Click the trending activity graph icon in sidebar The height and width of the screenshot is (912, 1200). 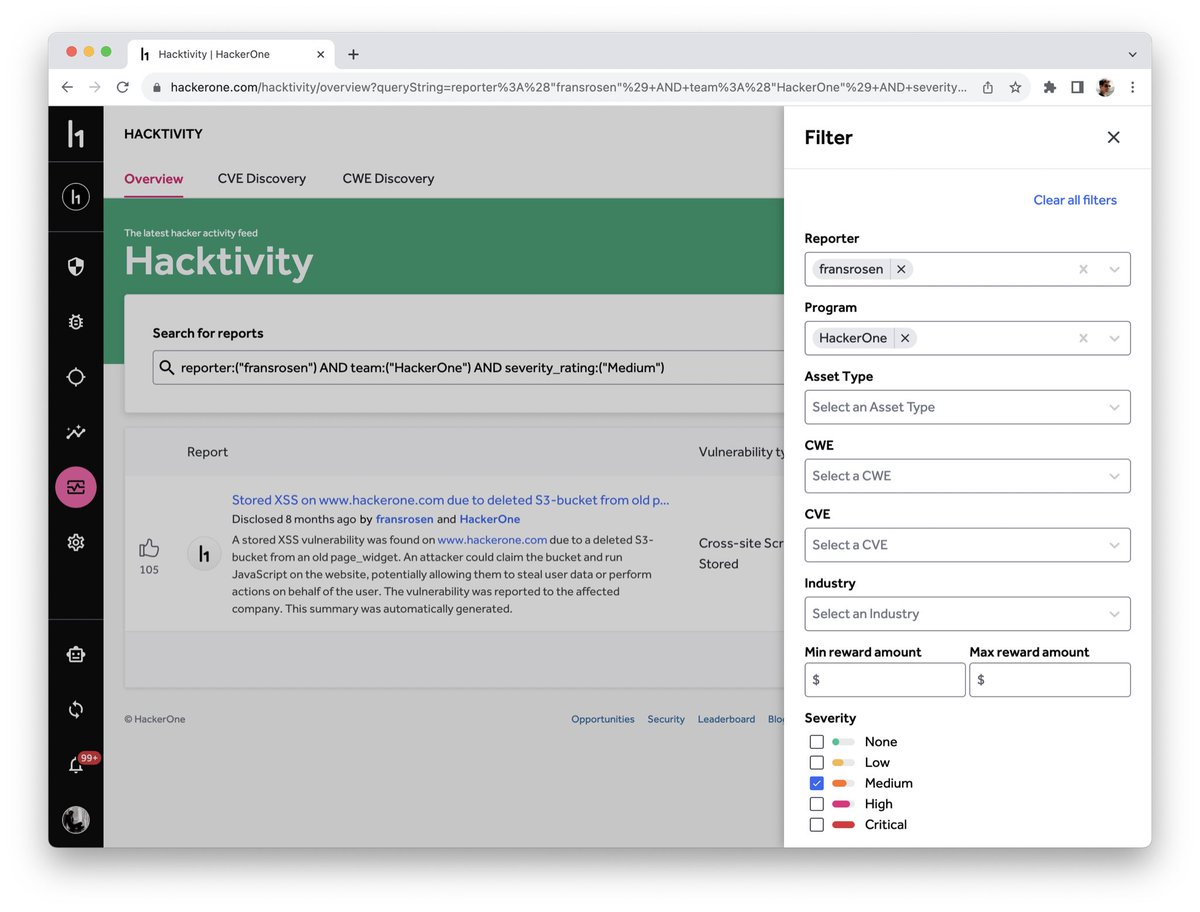coord(76,432)
